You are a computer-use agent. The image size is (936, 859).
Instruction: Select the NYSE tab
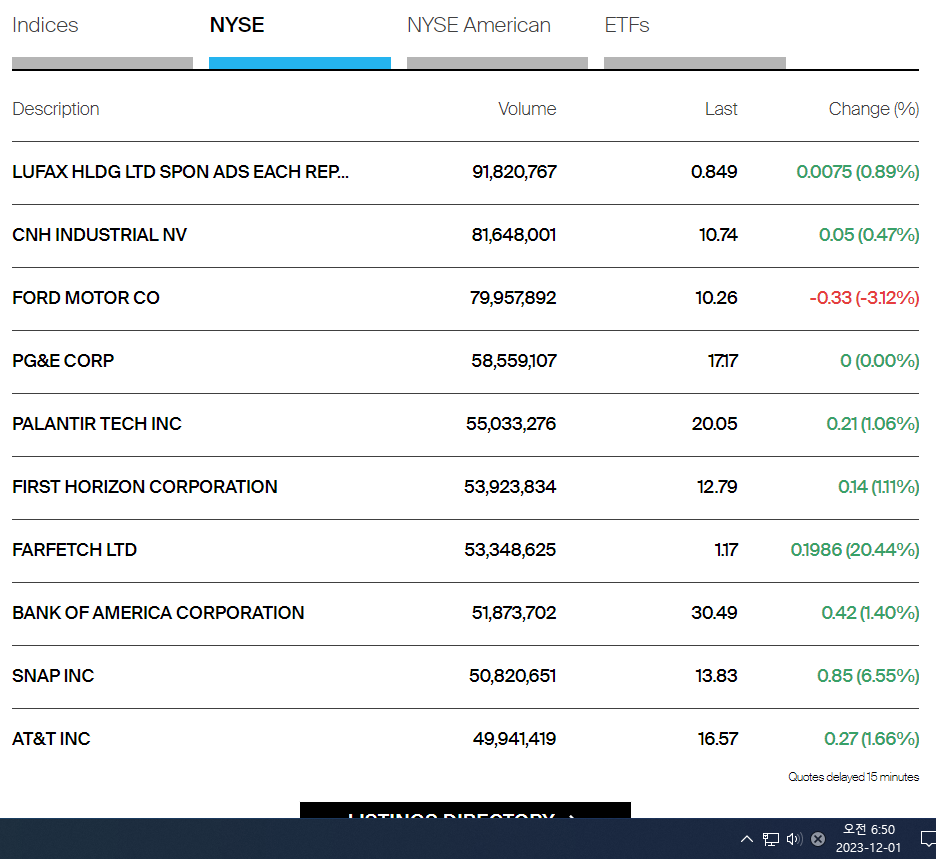237,25
